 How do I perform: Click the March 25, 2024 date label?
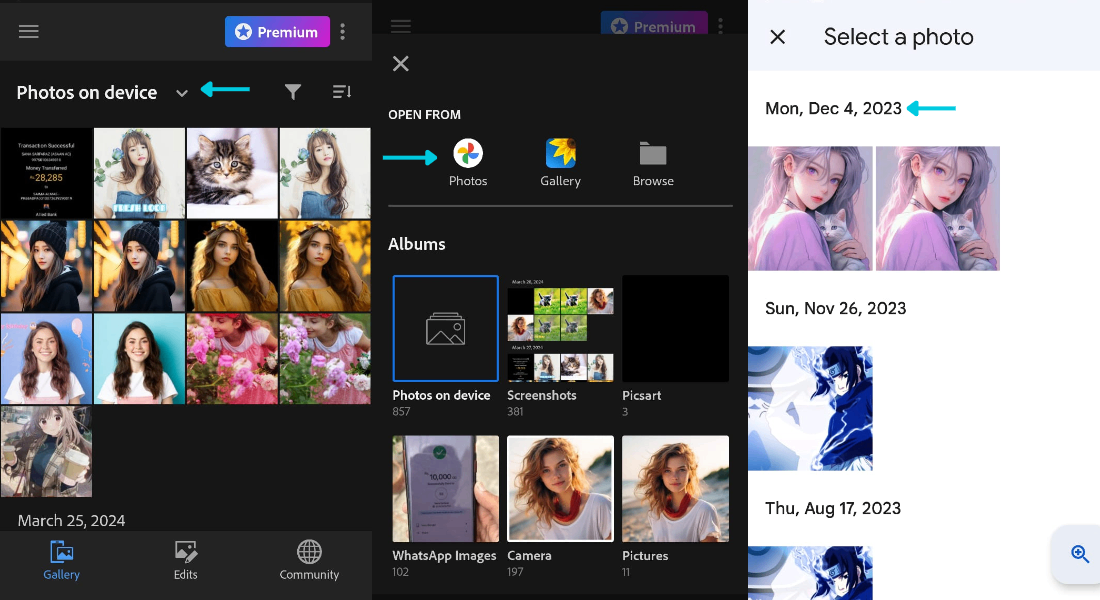pos(72,521)
